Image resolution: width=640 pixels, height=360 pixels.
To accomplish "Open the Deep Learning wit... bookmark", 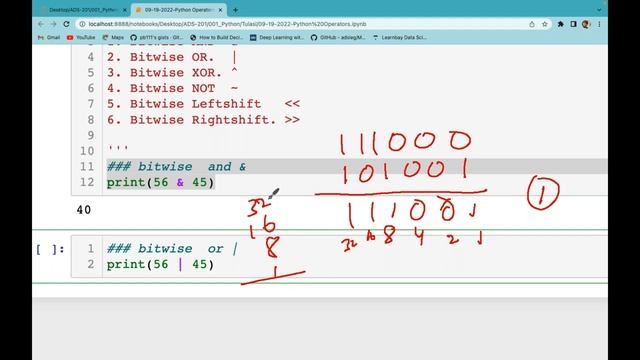I will [x=277, y=37].
